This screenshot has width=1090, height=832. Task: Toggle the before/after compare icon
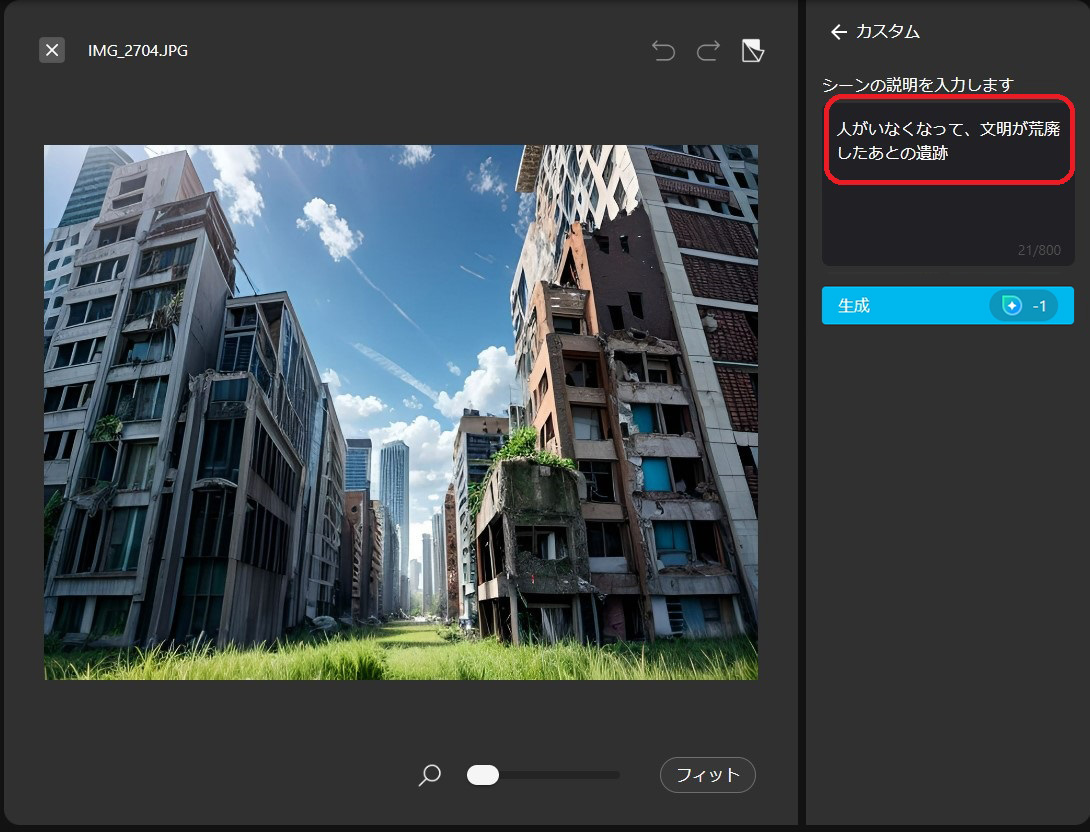753,51
